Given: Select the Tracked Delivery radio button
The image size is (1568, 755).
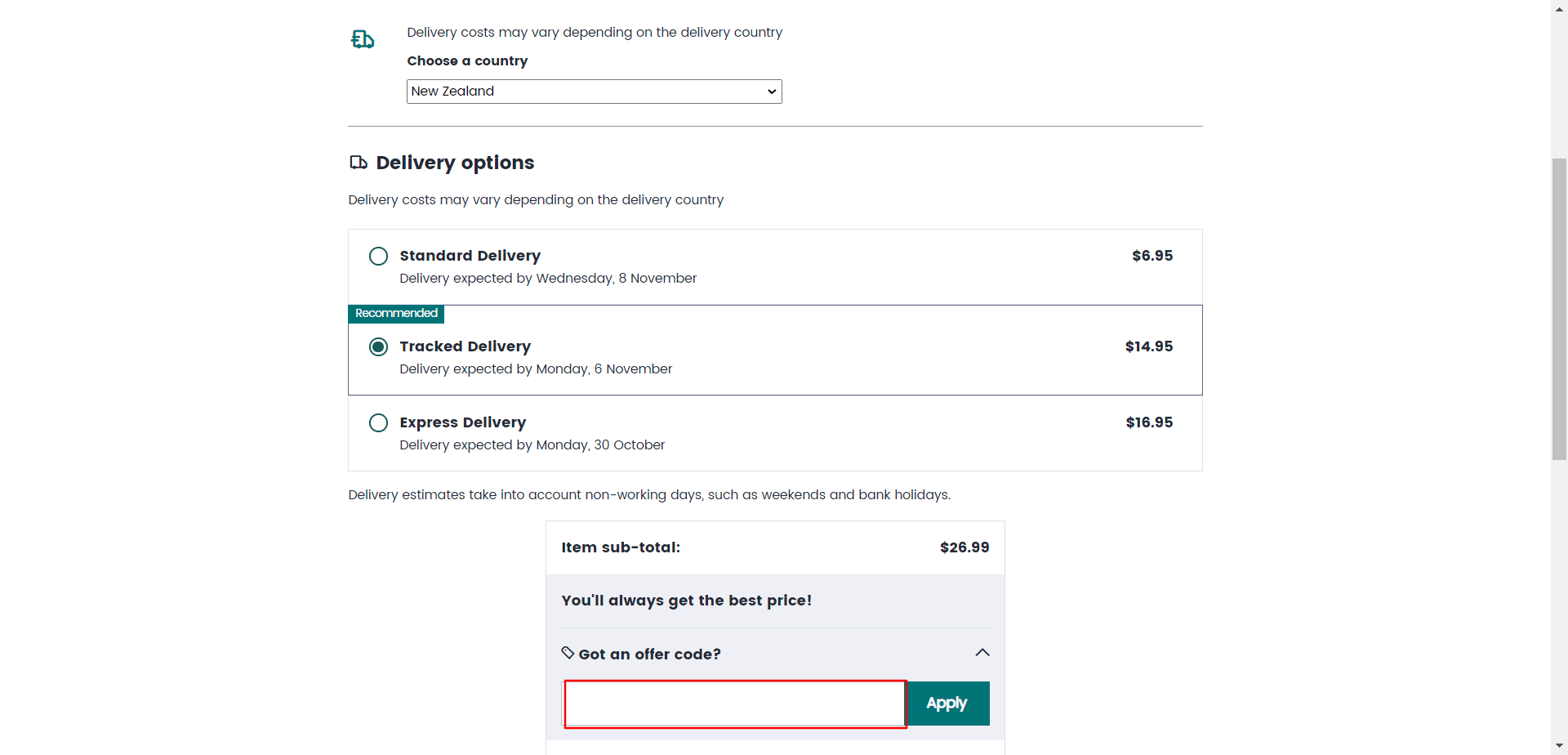Looking at the screenshot, I should [377, 346].
